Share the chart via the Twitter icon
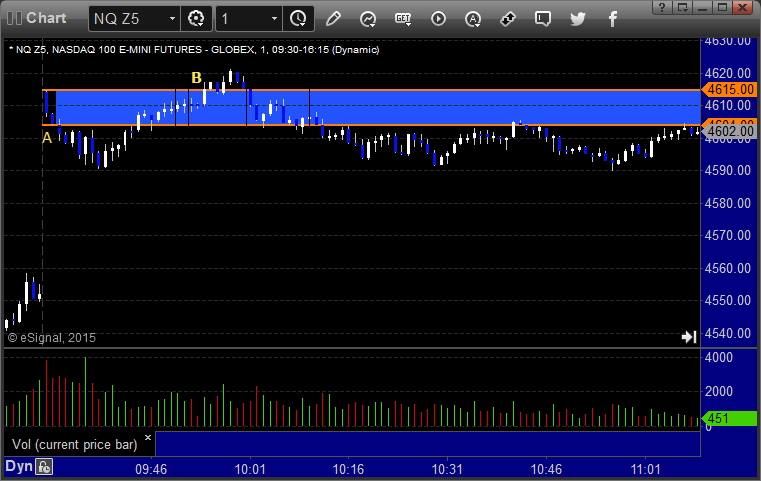Screen dimensions: 761x481 578,19
